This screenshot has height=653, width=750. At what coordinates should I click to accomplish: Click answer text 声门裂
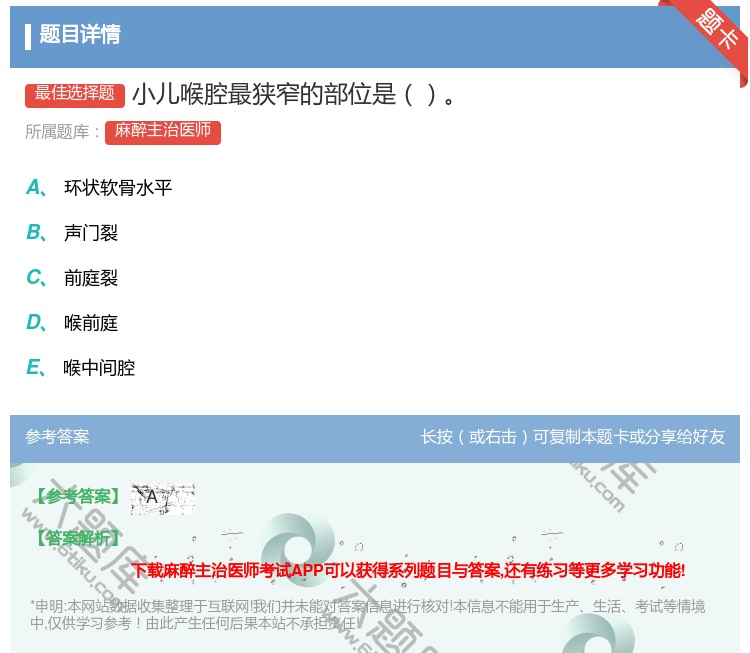tap(91, 233)
